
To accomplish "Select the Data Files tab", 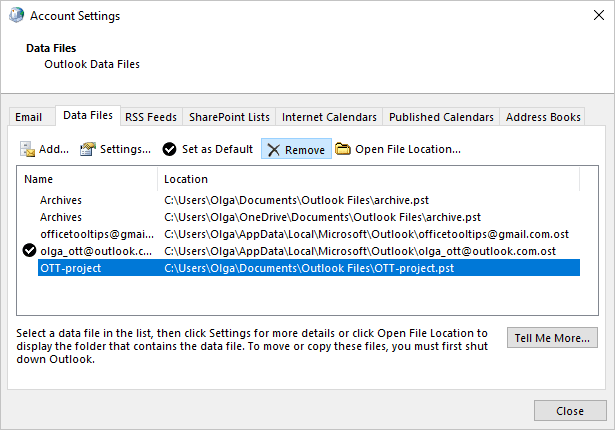I will pyautogui.click(x=88, y=115).
